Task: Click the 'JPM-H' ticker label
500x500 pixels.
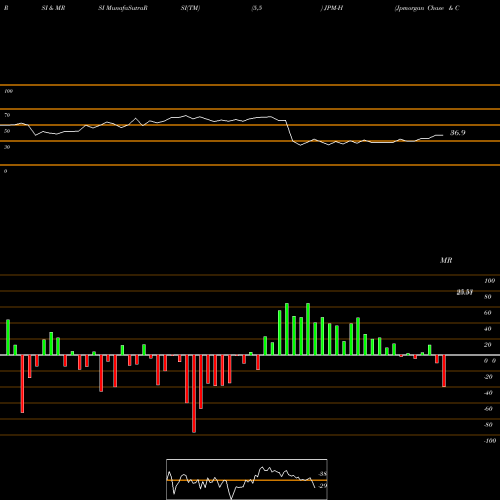Action: [x=333, y=8]
